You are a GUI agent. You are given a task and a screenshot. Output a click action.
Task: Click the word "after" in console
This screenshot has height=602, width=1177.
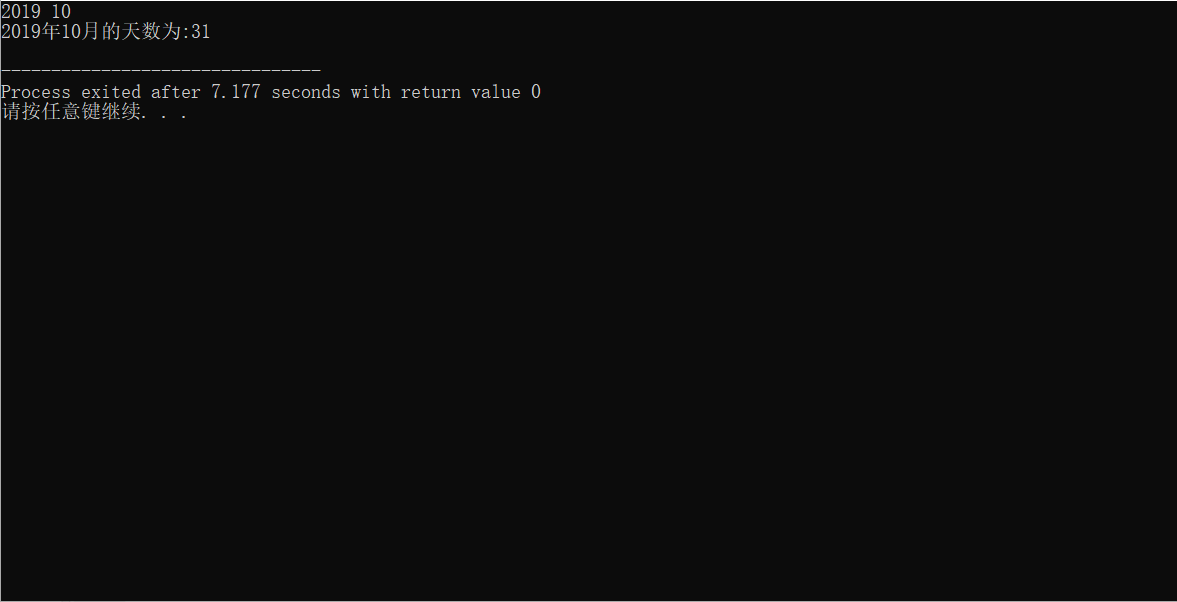pyautogui.click(x=176, y=92)
